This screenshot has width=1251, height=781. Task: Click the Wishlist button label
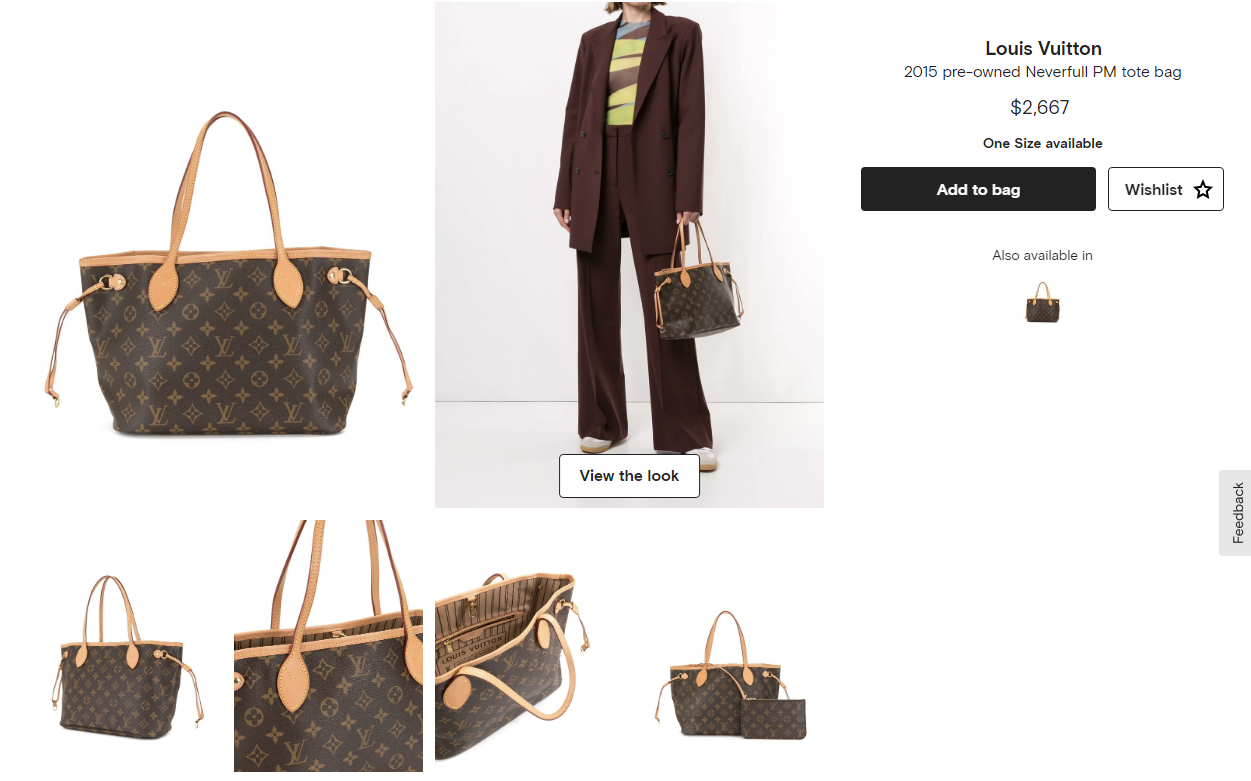click(x=1153, y=190)
